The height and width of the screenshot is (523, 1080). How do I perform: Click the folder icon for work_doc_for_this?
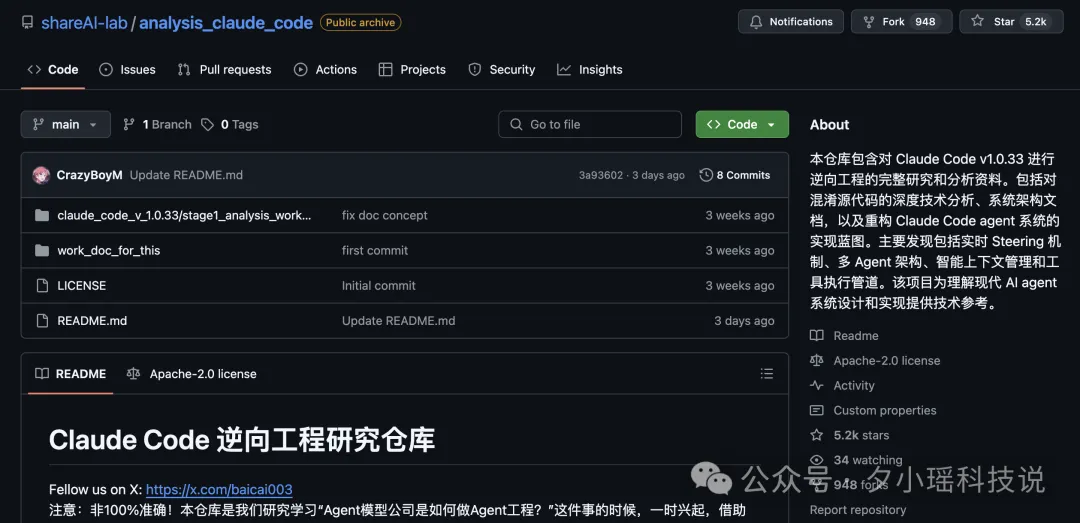(42, 251)
